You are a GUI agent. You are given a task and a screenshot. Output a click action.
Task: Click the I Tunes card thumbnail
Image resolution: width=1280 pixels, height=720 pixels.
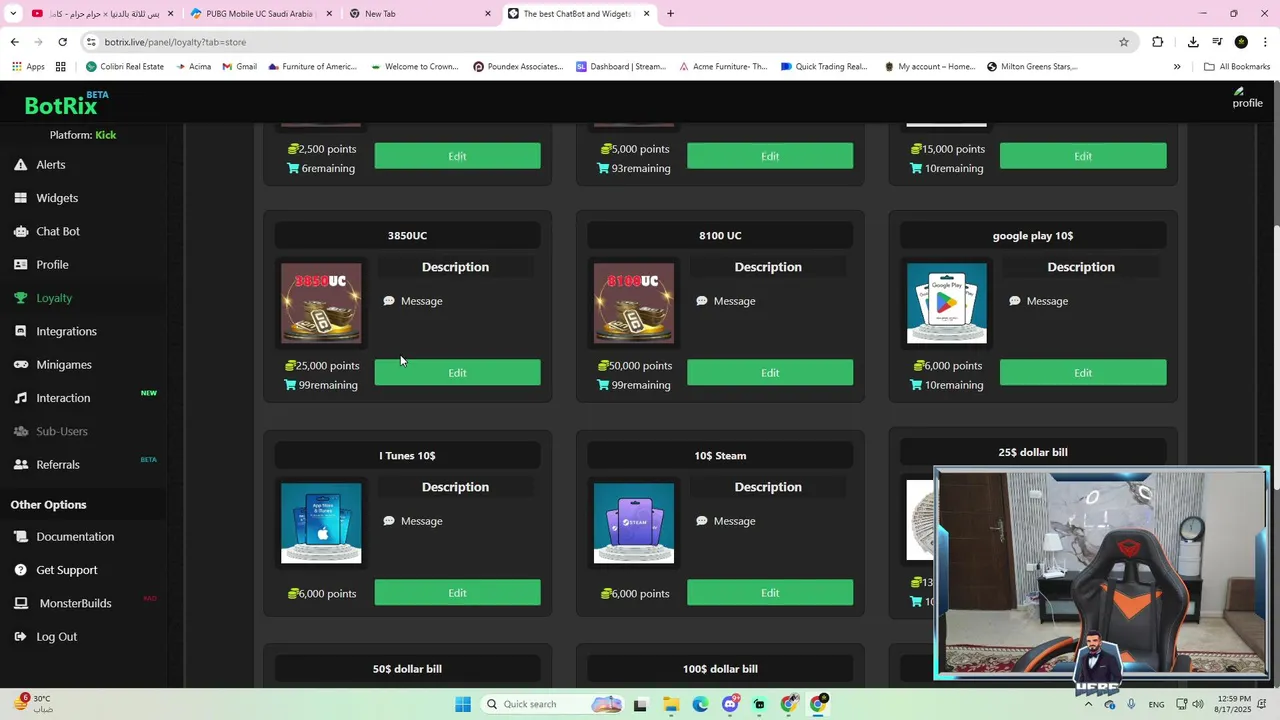click(x=321, y=523)
